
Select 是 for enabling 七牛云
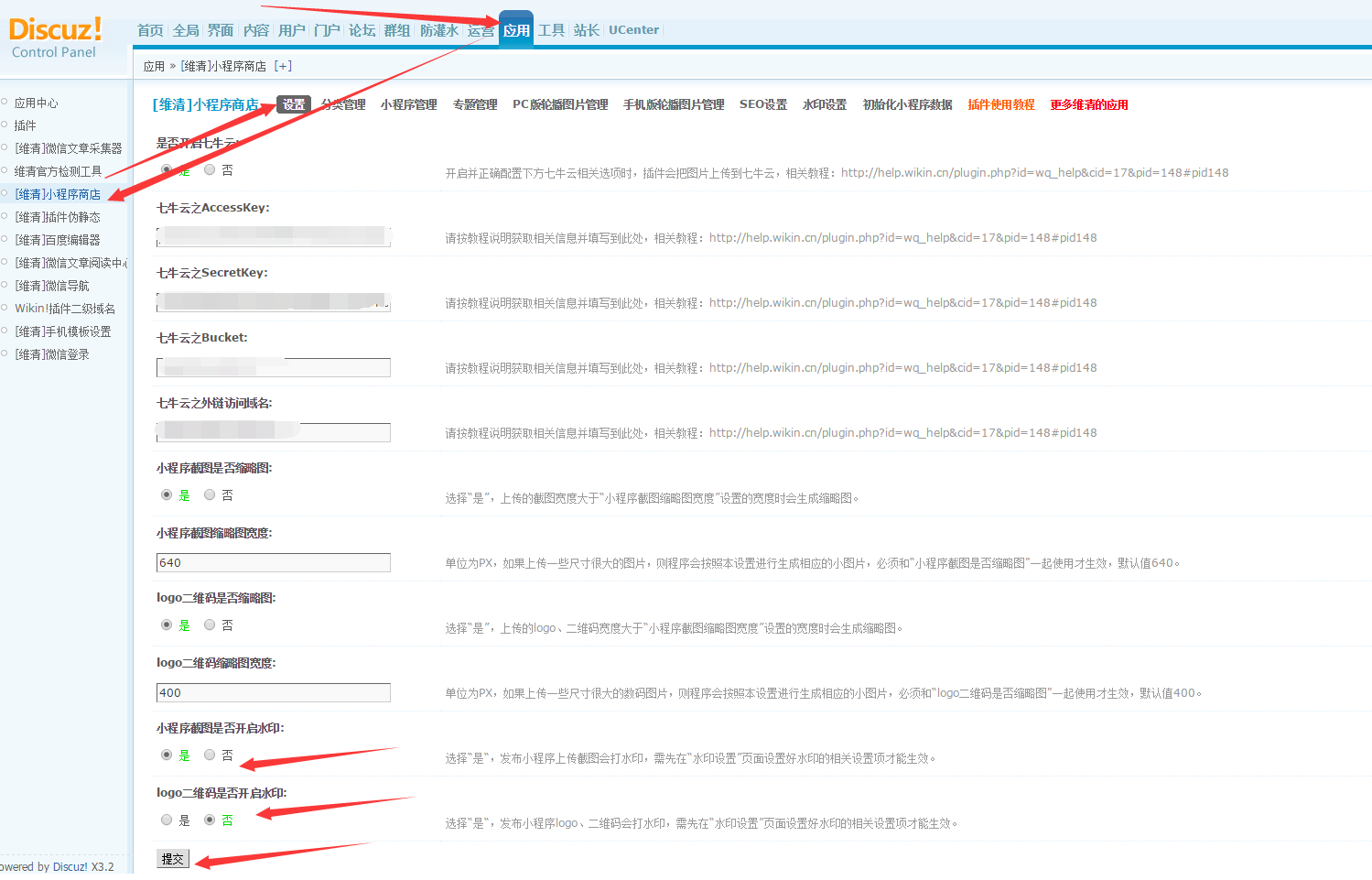tap(167, 169)
